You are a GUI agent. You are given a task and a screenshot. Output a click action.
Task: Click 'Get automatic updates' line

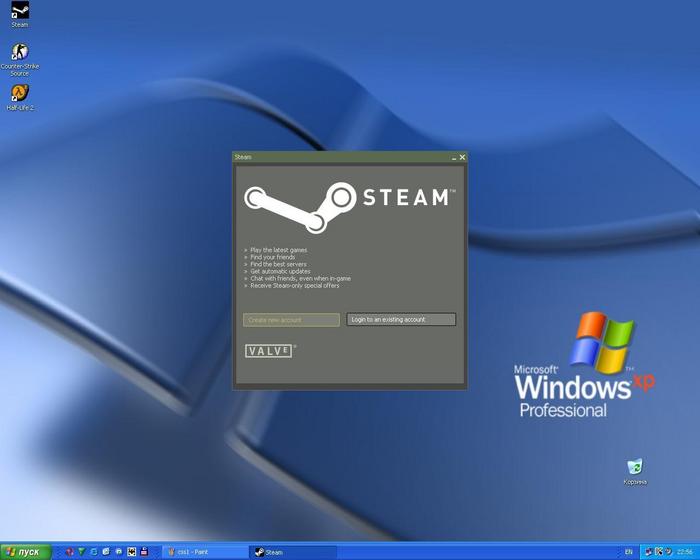pos(280,271)
